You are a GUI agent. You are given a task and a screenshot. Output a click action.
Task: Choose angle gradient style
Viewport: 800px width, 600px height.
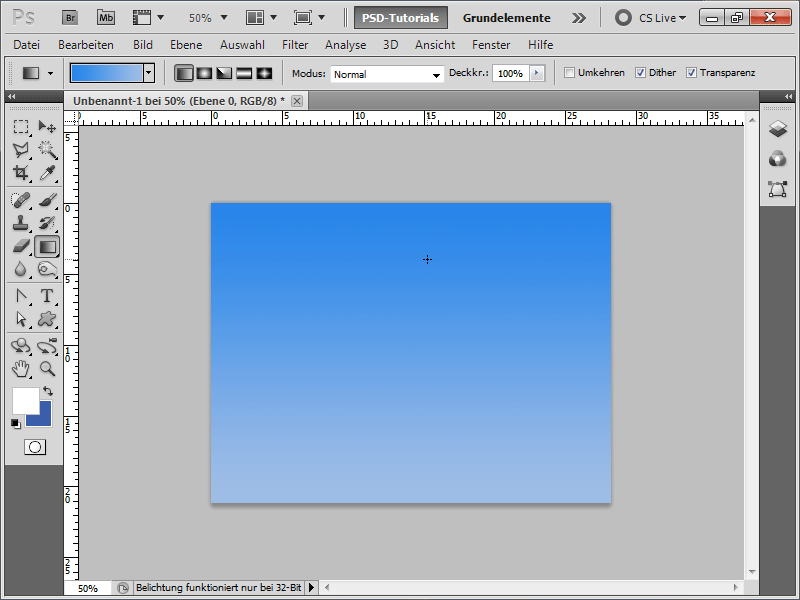[224, 73]
